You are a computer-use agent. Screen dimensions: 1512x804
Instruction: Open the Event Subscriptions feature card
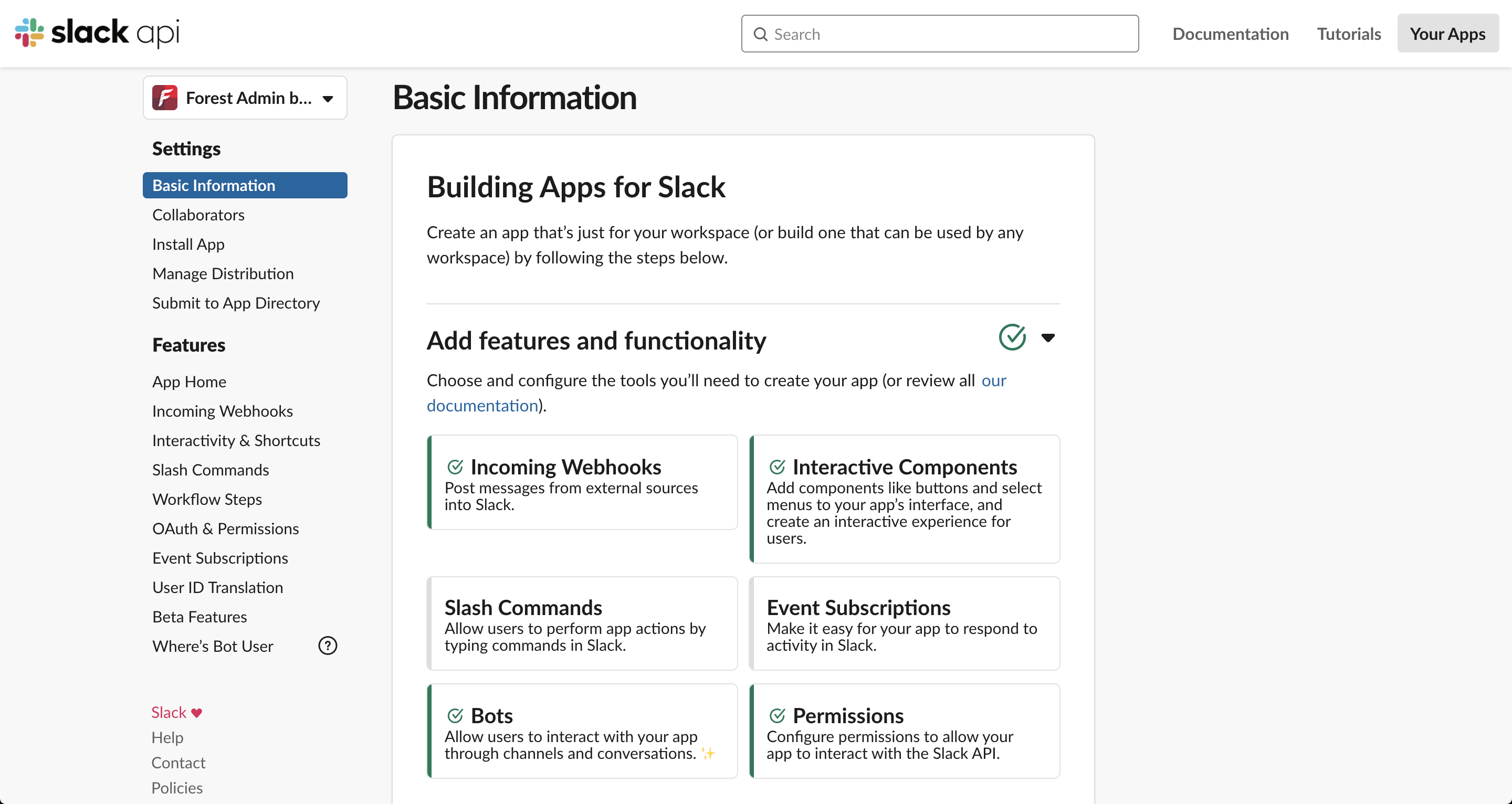click(x=905, y=623)
